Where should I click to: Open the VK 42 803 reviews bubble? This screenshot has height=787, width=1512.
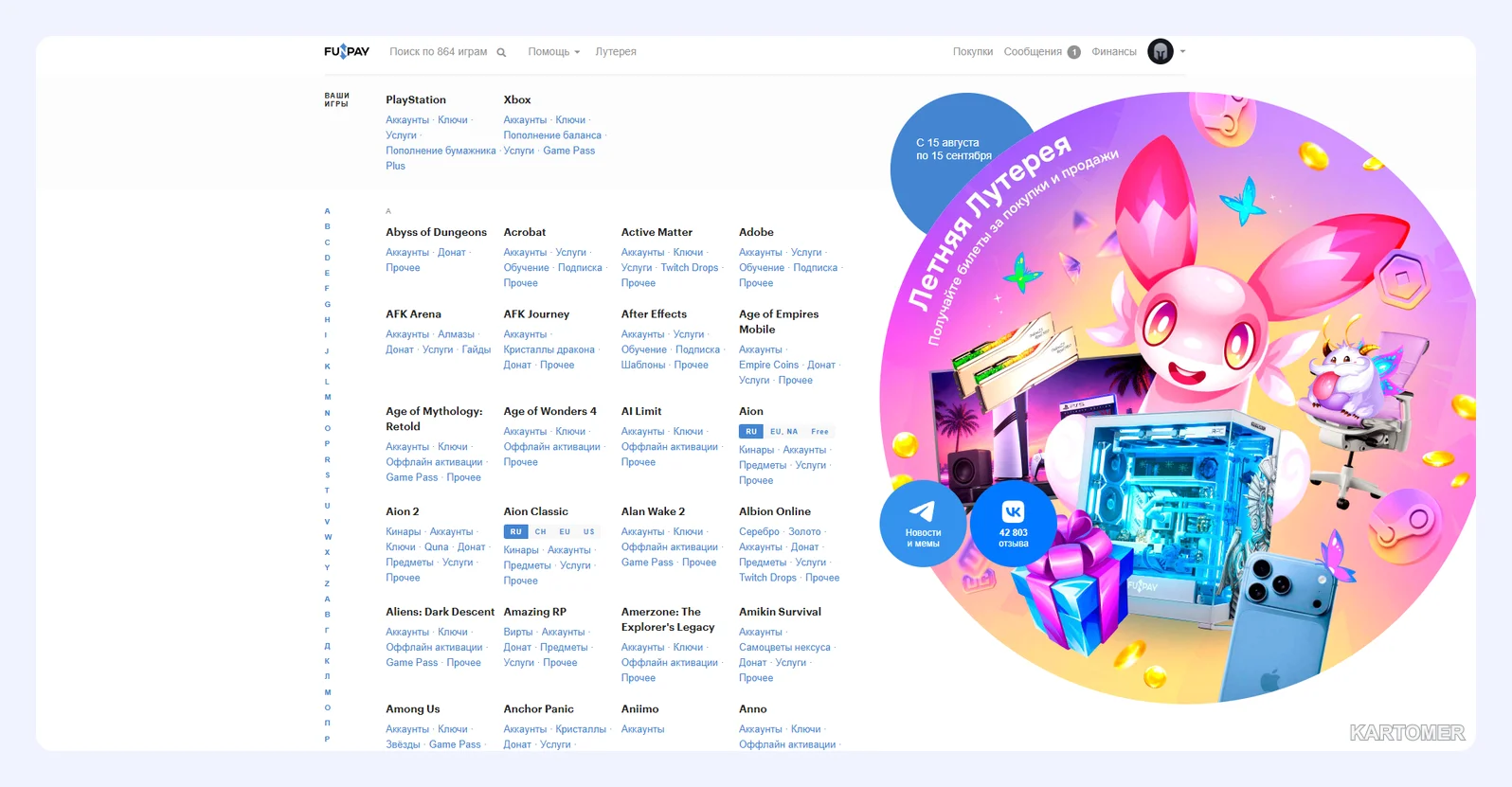coord(1013,524)
